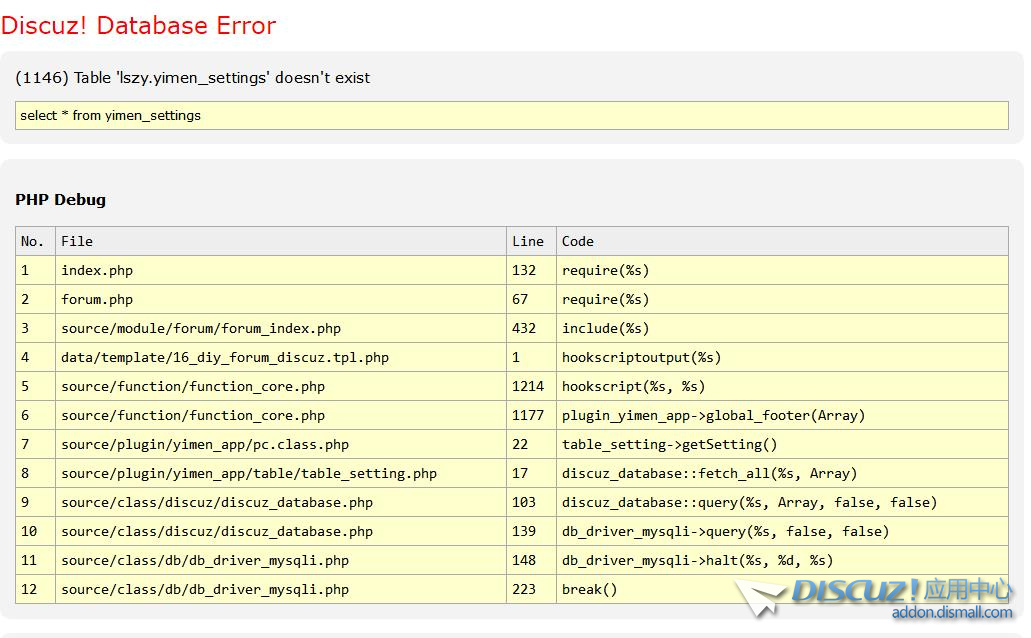
Task: Click the table_setting.php file entry
Action: pos(249,473)
